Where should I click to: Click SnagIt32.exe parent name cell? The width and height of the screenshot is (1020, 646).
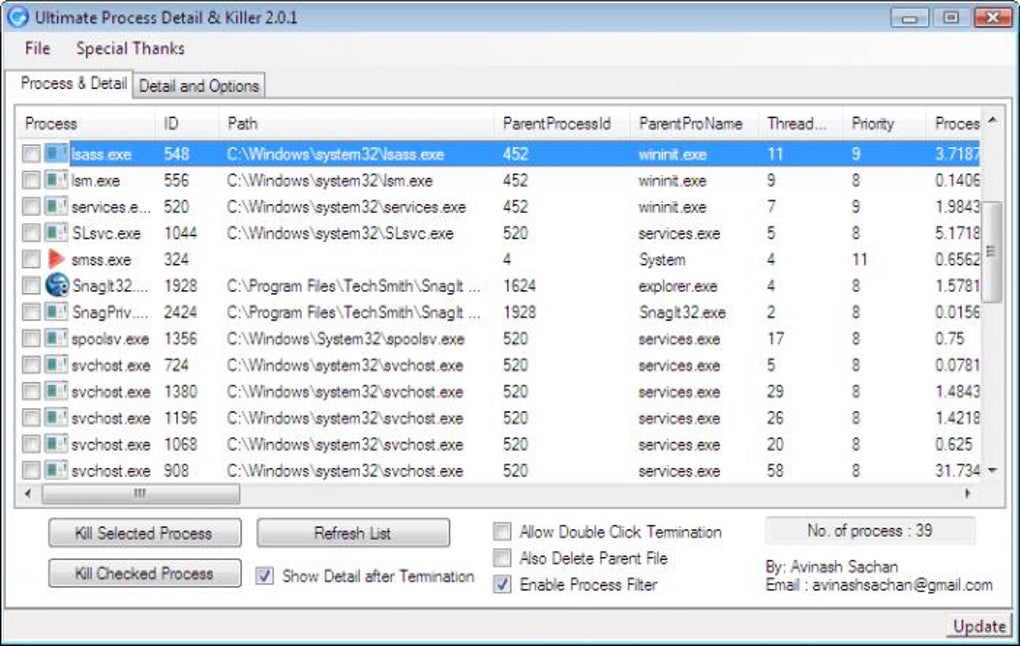click(682, 312)
